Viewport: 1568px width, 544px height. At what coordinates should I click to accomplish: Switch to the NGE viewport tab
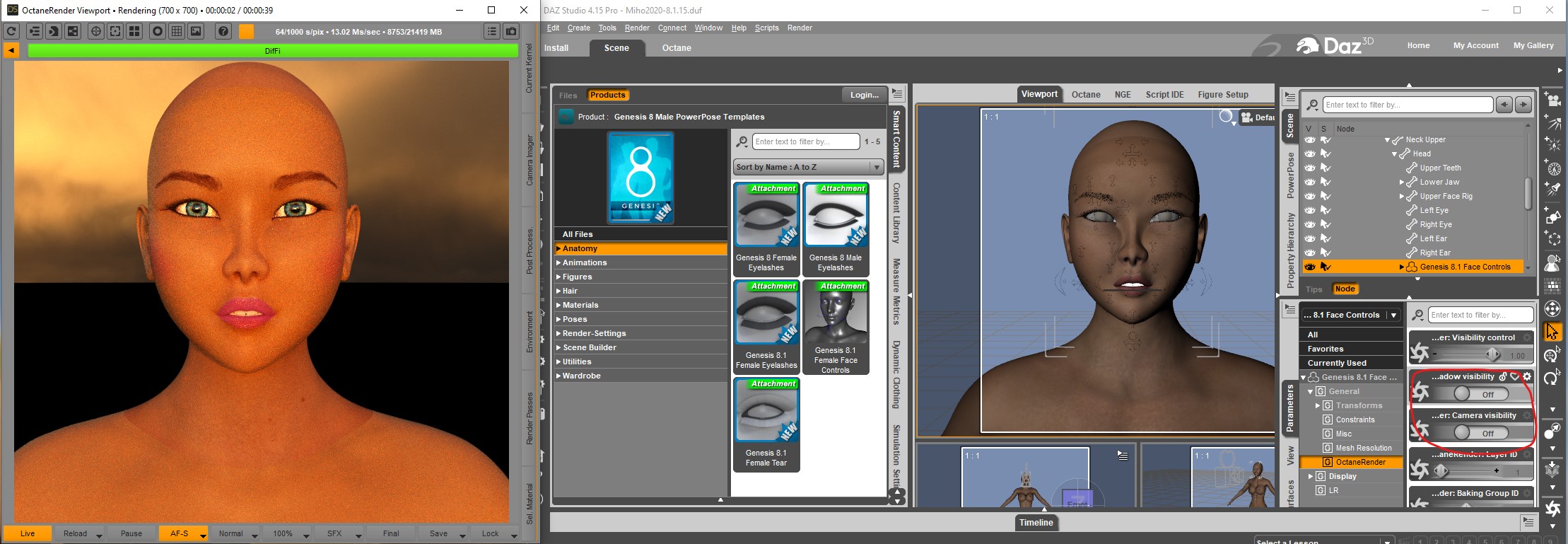click(1123, 94)
